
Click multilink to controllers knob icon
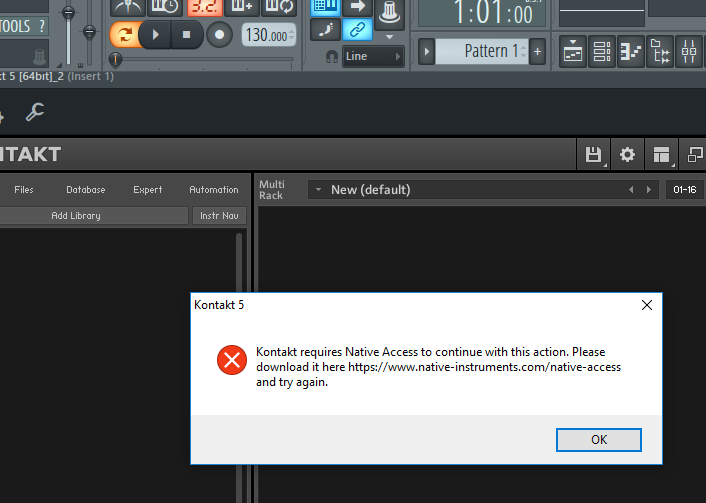[x=389, y=14]
